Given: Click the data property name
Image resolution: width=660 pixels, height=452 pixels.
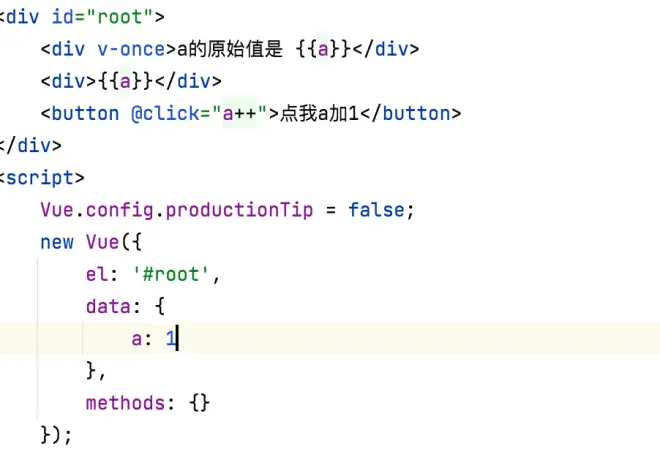Looking at the screenshot, I should tap(108, 306).
